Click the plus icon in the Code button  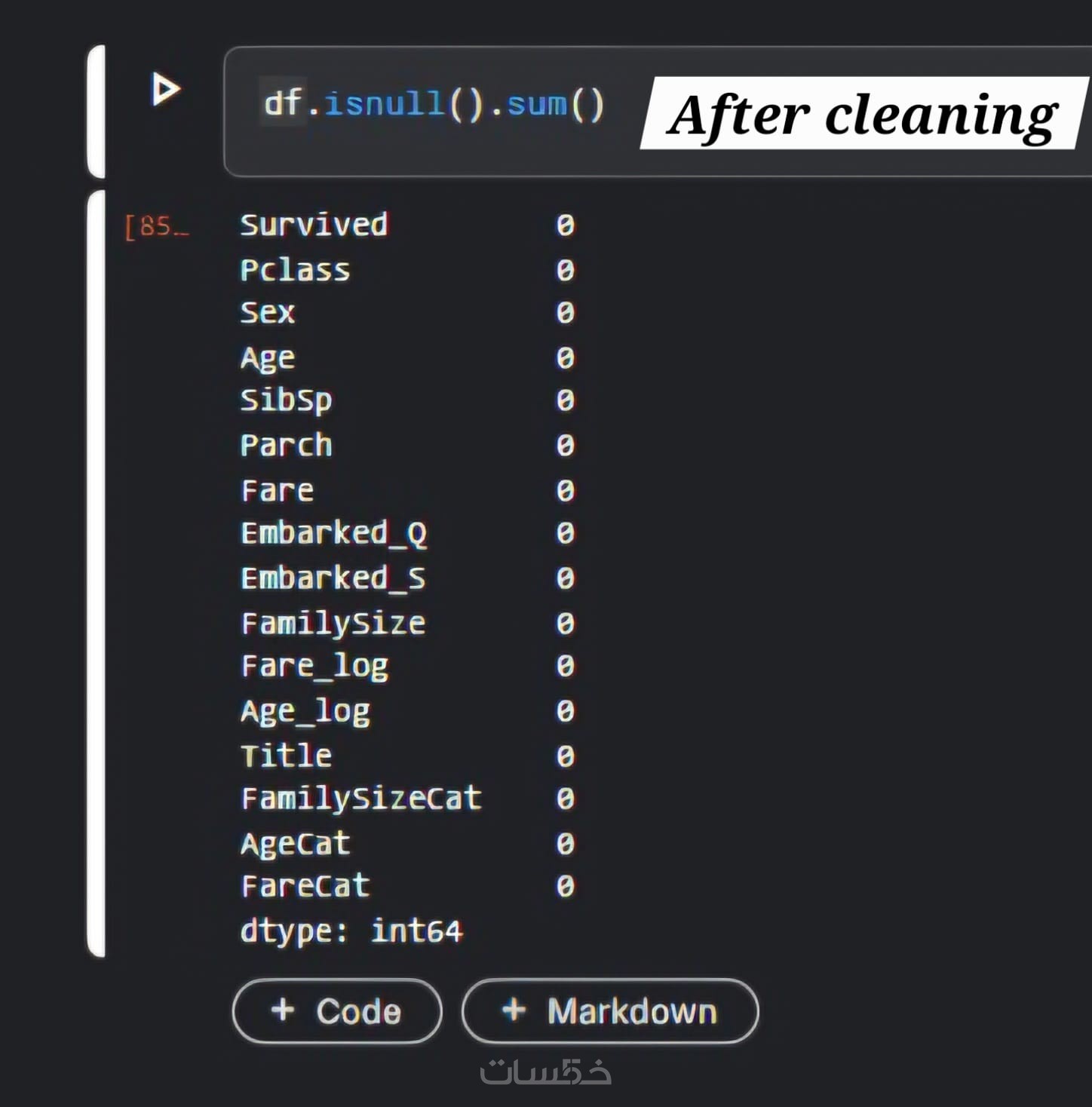283,1009
